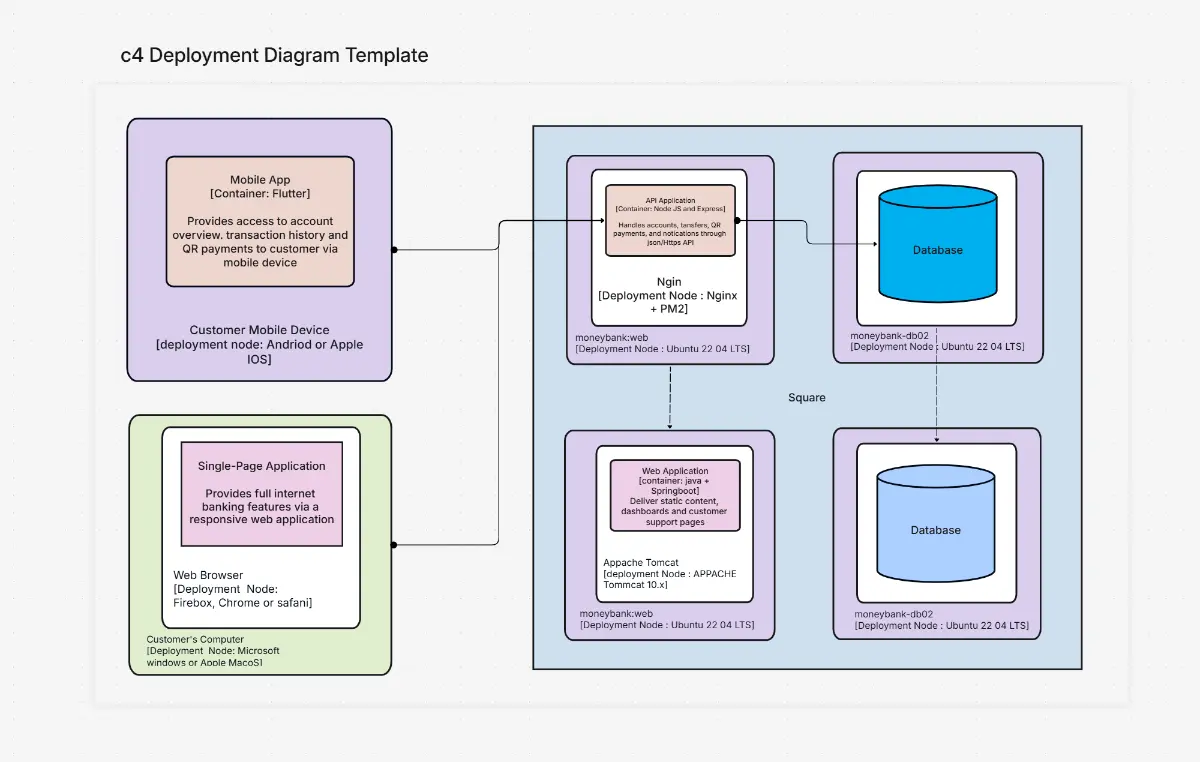The width and height of the screenshot is (1200, 762).
Task: Select the "c4 Deployment Diagram Template" title
Action: tap(274, 56)
